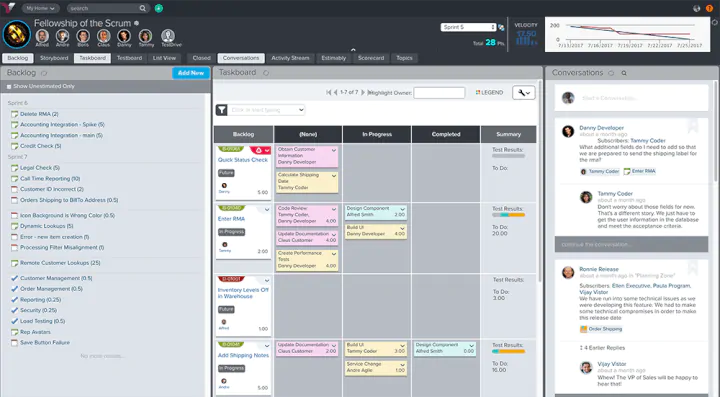Collapse the team header chevron
This screenshot has height=397, width=720.
pos(353,50)
